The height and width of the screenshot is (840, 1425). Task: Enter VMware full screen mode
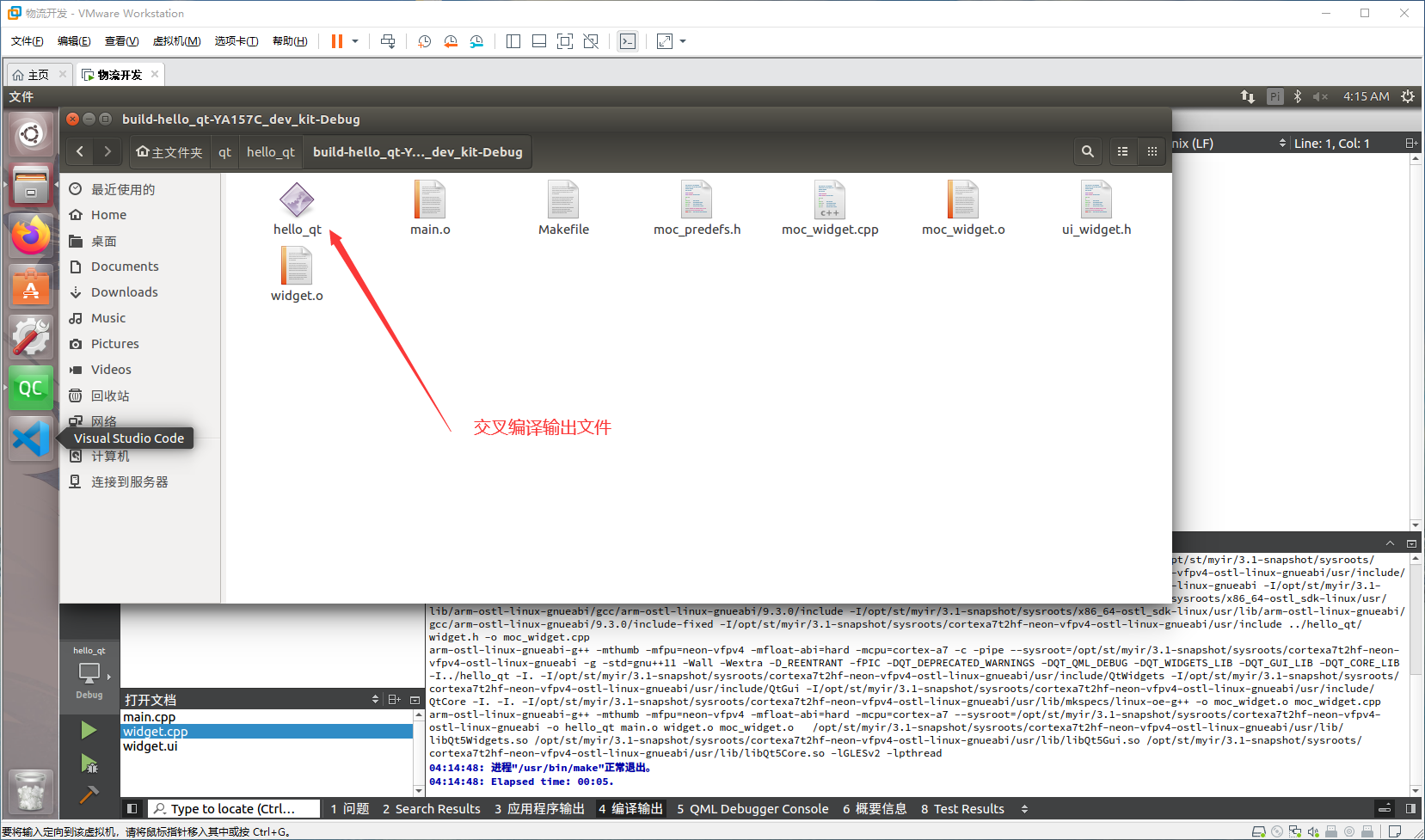565,41
